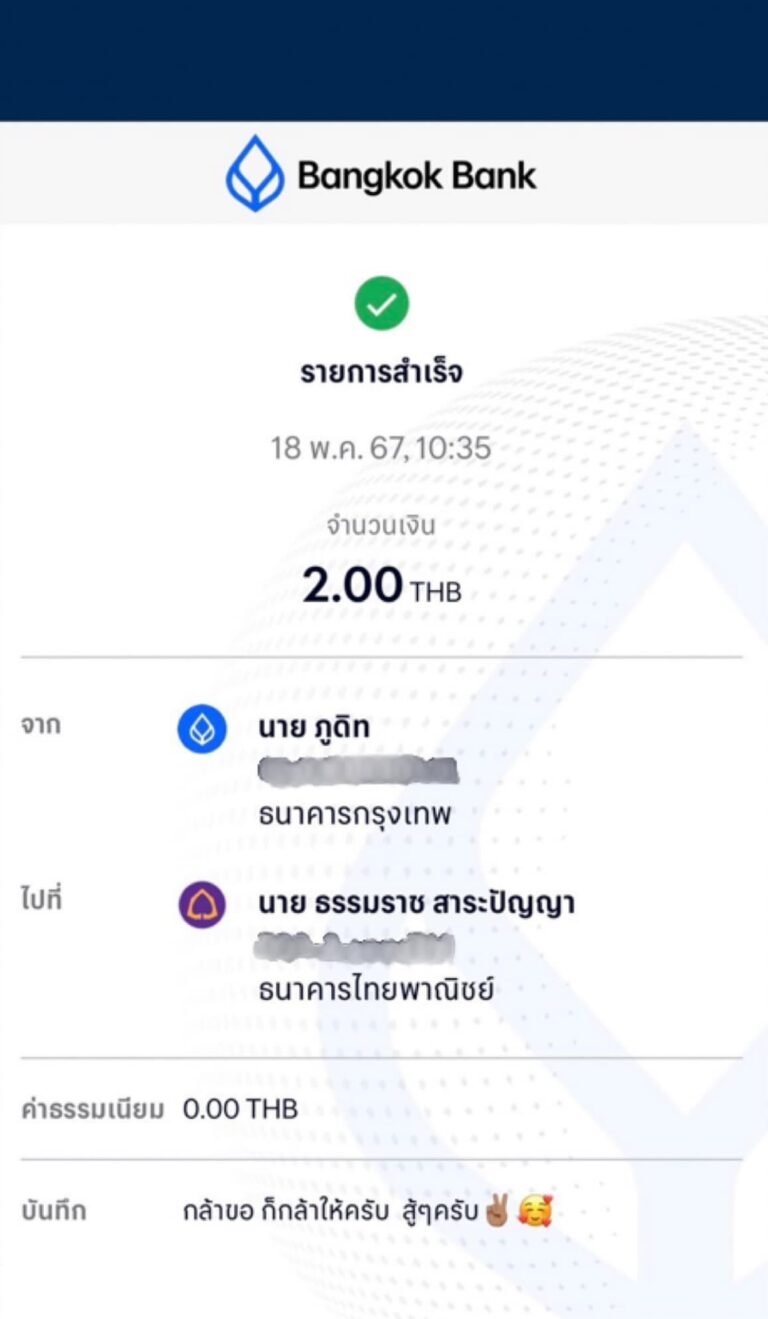
Task: Tap the smiling hearts emoji in memo
Action: 535,1211
